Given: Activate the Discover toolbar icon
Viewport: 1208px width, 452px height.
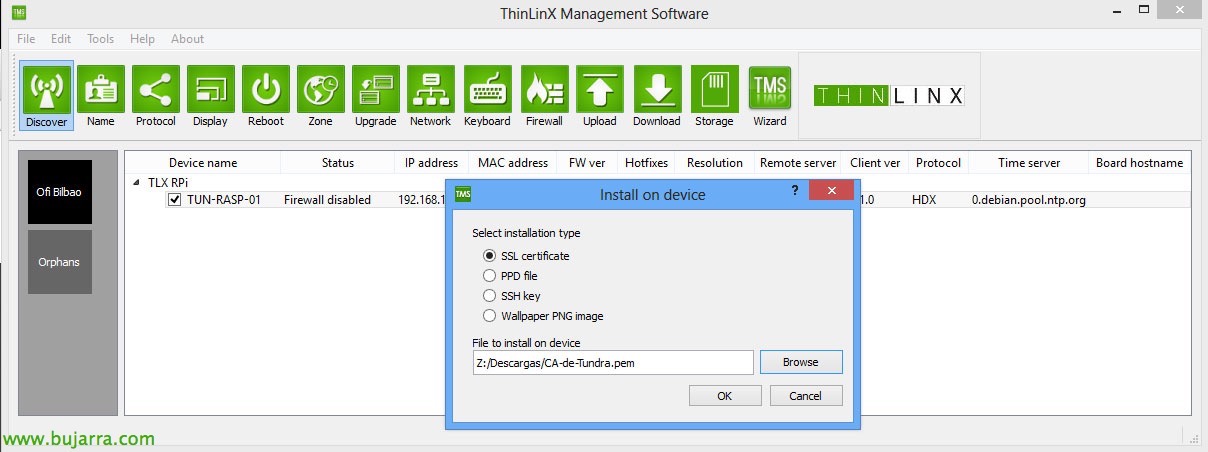Looking at the screenshot, I should pyautogui.click(x=47, y=96).
